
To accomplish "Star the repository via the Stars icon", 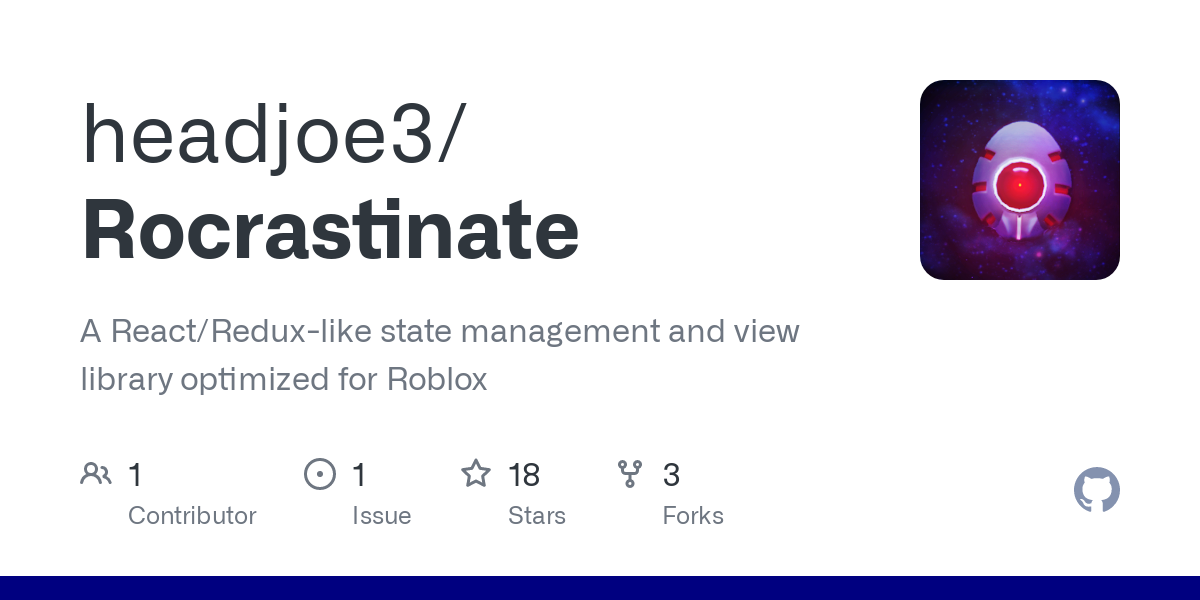I will (477, 473).
